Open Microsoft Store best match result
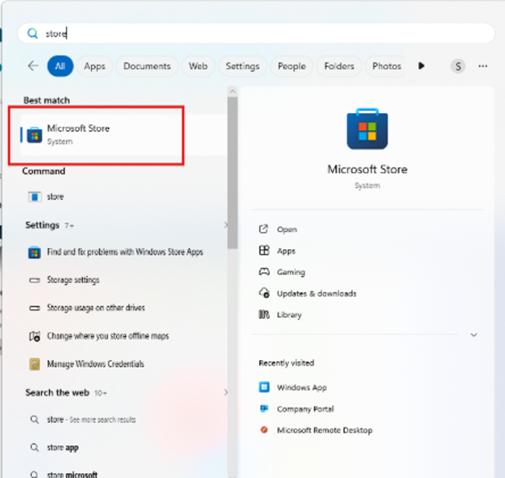This screenshot has height=478, width=505. 123,135
